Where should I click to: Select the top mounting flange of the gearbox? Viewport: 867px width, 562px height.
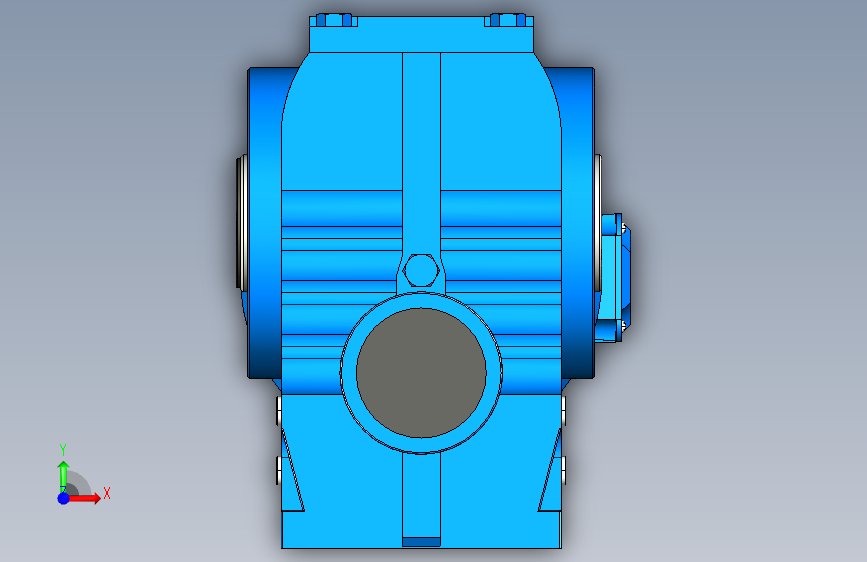tap(421, 34)
